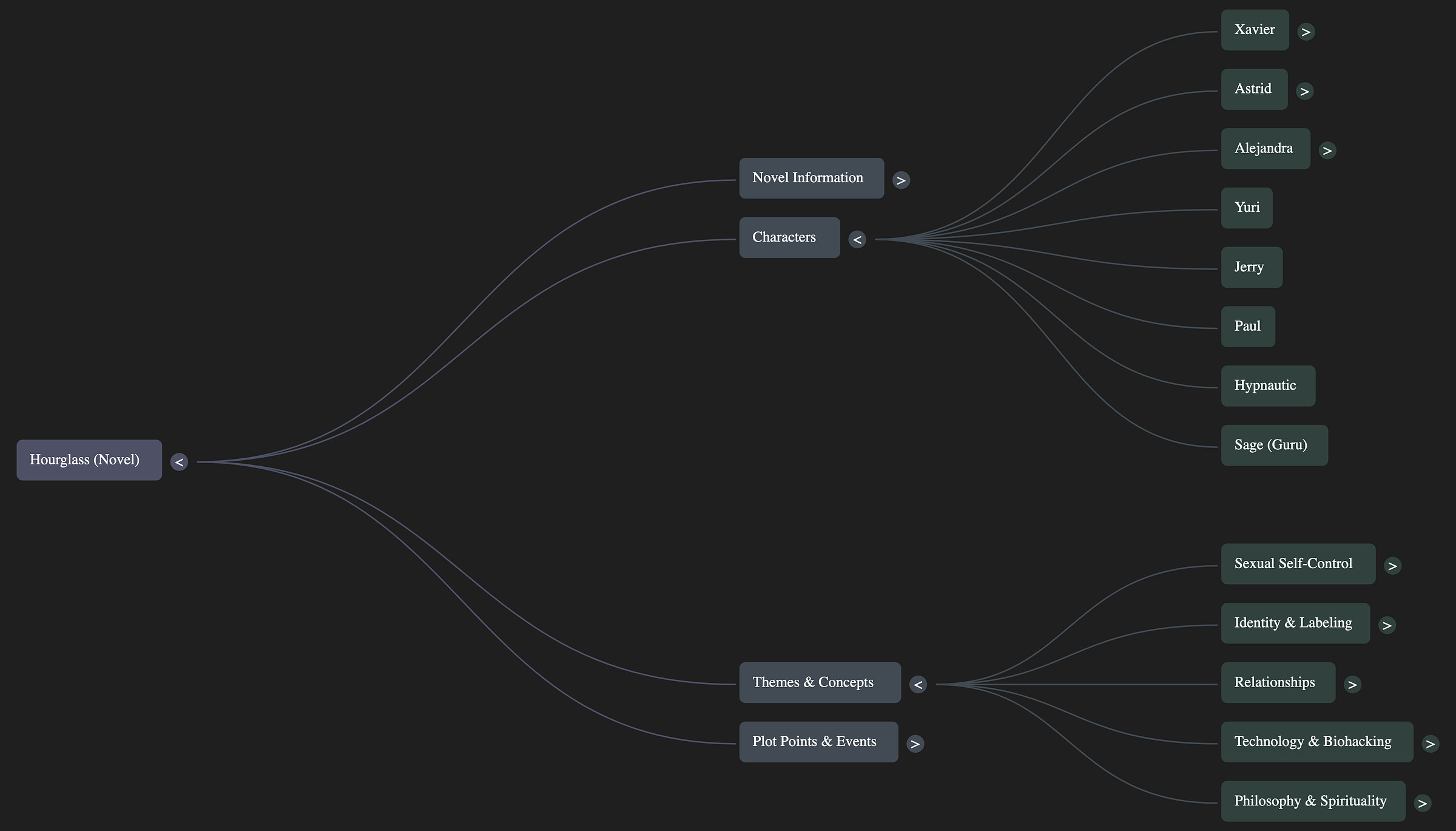This screenshot has width=1456, height=831.
Task: Expand Philosophy & Spirituality arrow
Action: point(1422,803)
